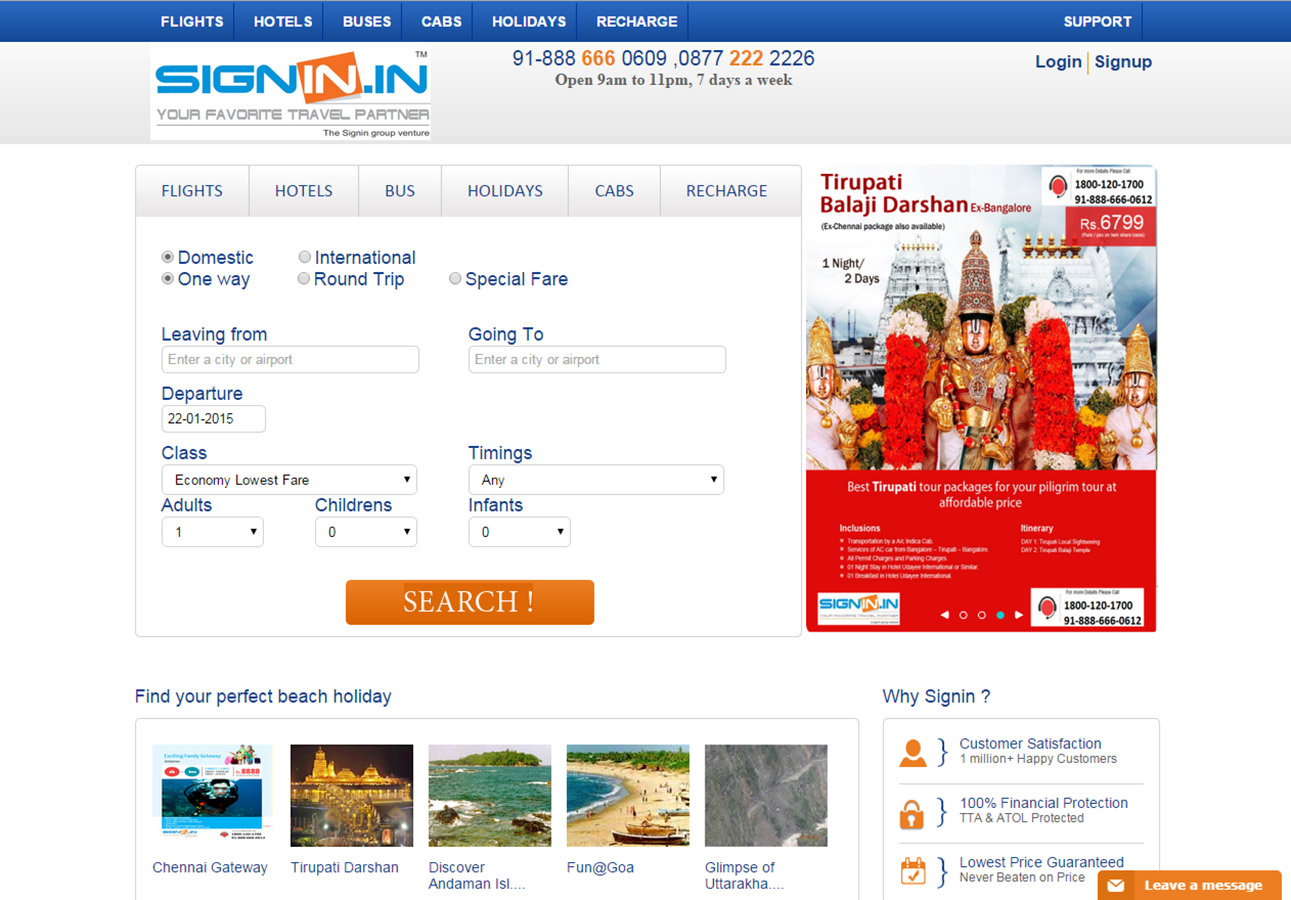1291x900 pixels.
Task: Click the Financial Protection padlock icon
Action: pyautogui.click(x=911, y=813)
